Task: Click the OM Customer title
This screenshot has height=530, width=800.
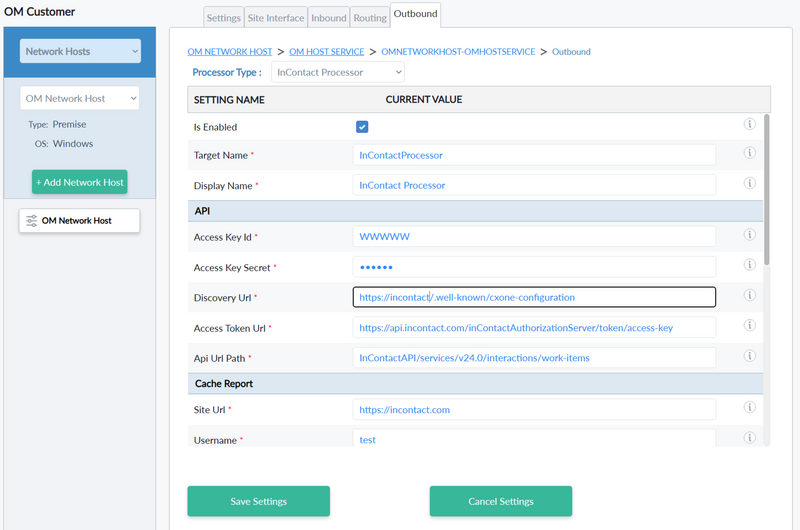Action: click(39, 12)
